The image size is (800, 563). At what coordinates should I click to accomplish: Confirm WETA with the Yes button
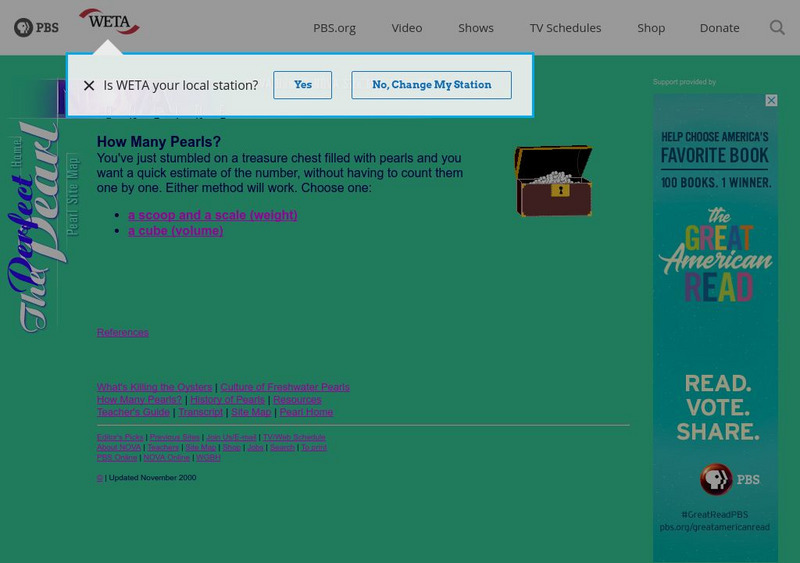(303, 85)
